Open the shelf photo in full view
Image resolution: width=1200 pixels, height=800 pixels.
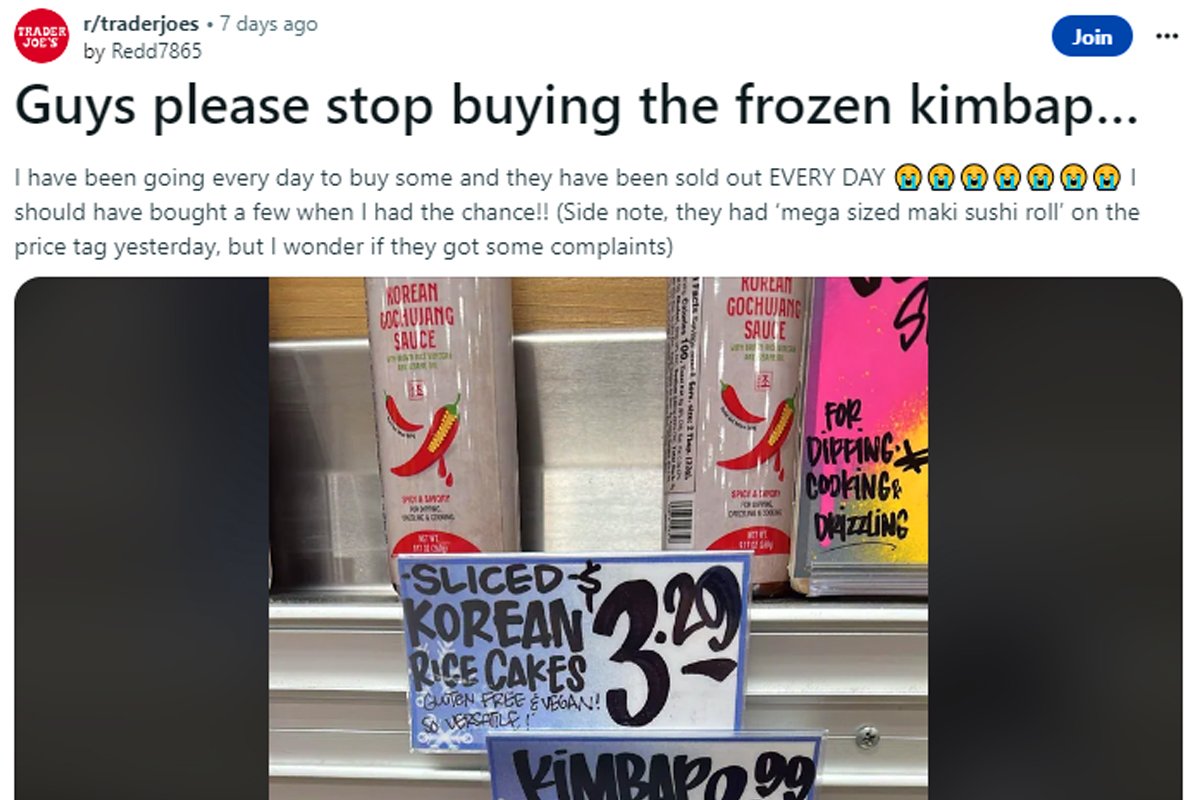598,538
